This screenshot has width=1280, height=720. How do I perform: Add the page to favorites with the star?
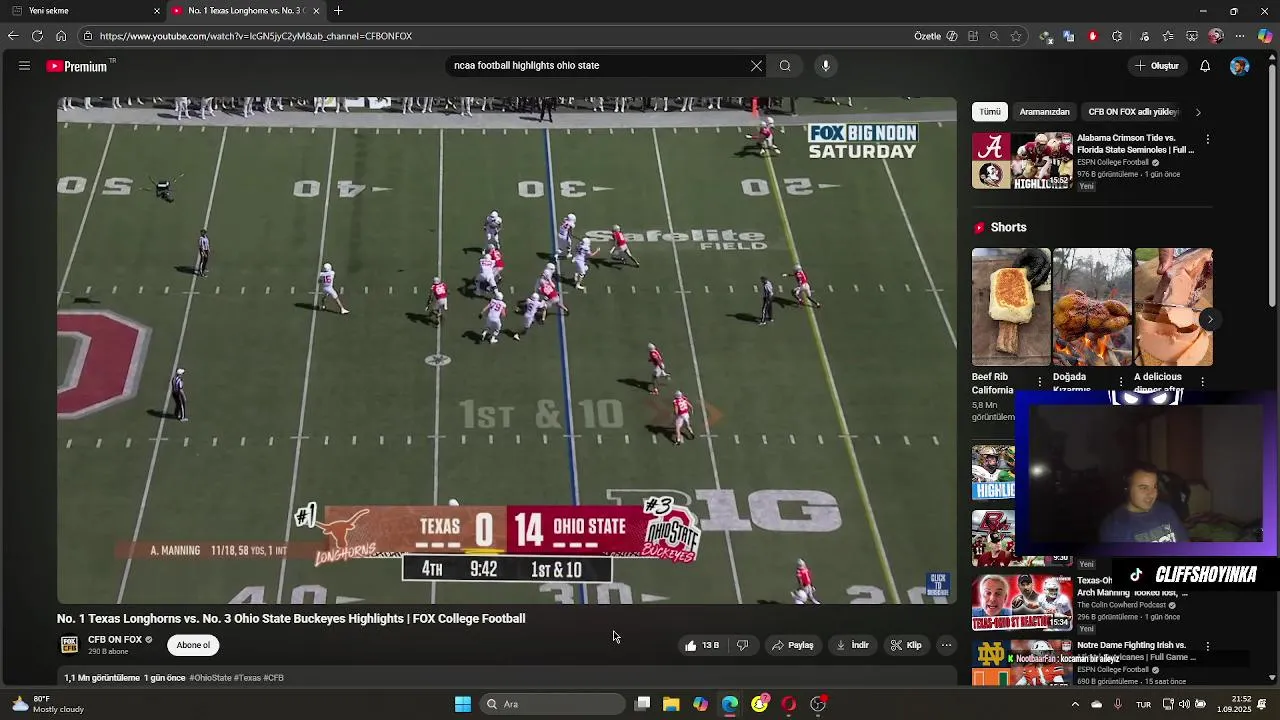(1016, 36)
